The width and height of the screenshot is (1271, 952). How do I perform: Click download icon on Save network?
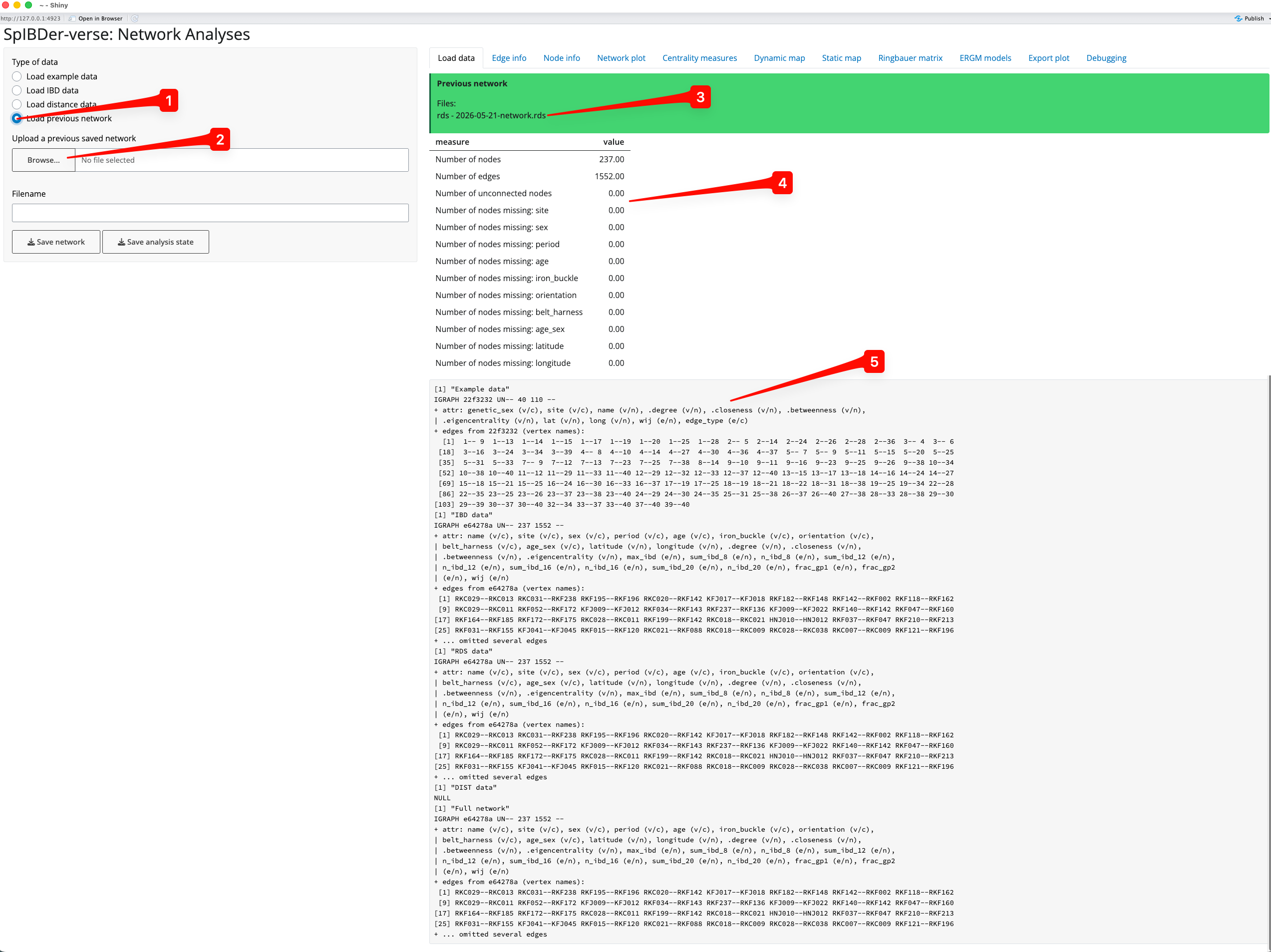pyautogui.click(x=31, y=242)
